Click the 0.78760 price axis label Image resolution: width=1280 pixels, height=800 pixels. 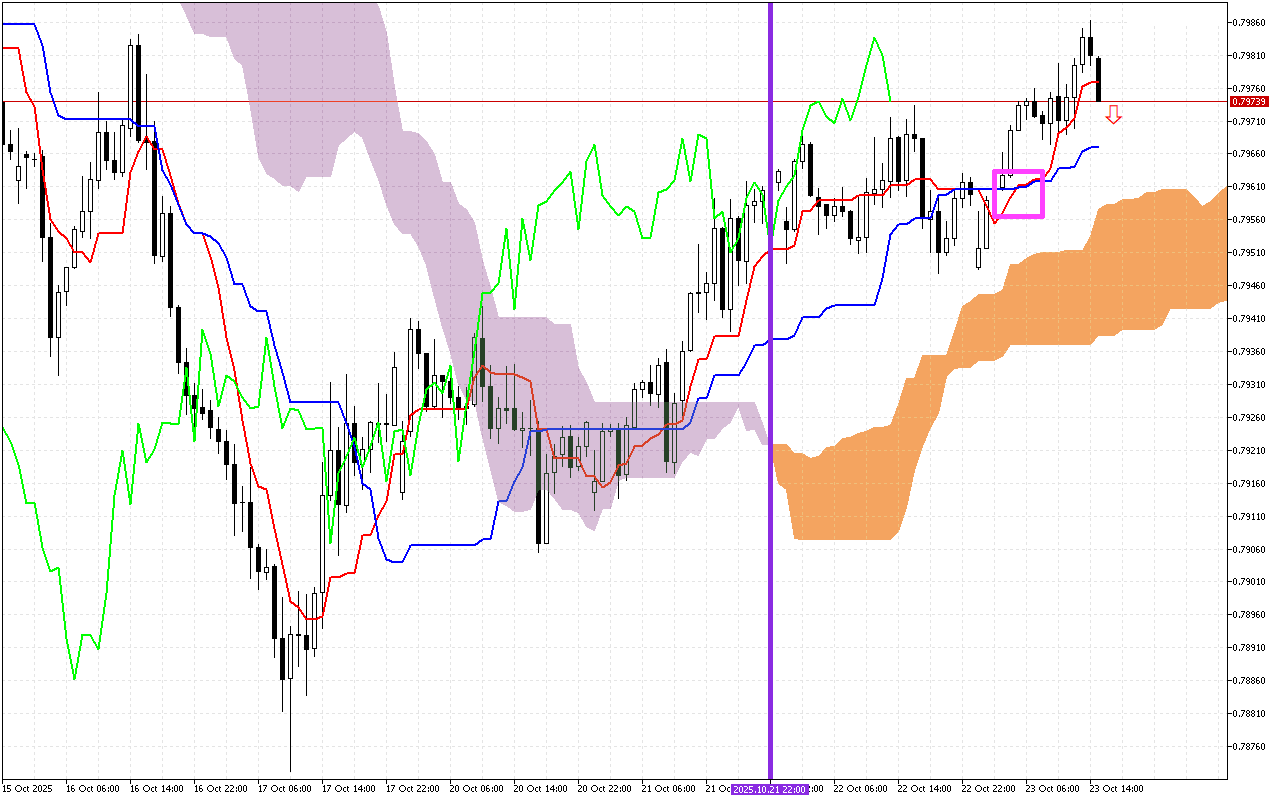(x=1249, y=746)
